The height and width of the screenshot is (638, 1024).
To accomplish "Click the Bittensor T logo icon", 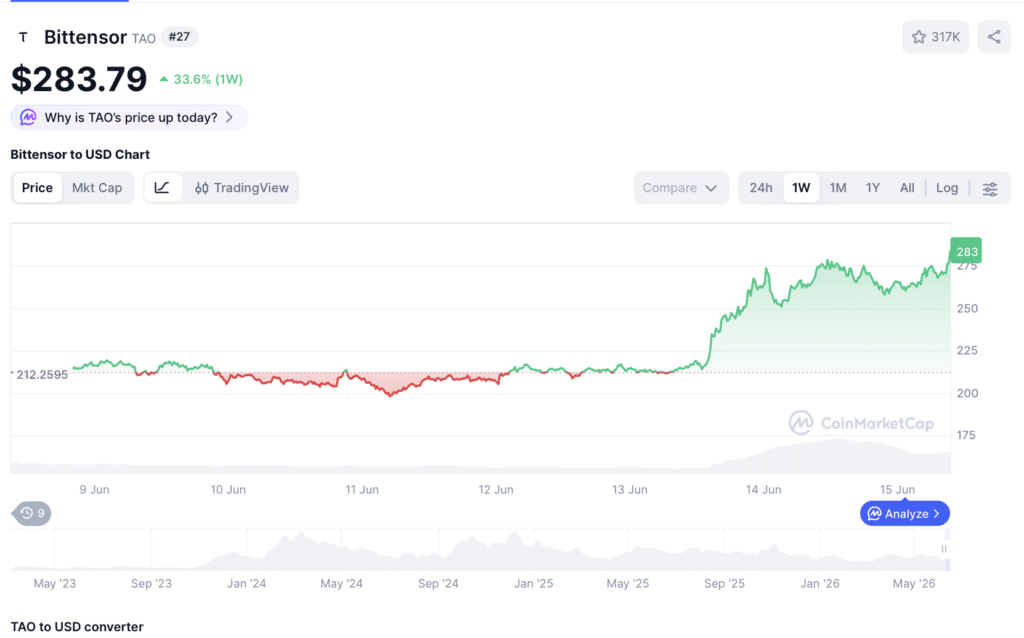I will point(23,37).
